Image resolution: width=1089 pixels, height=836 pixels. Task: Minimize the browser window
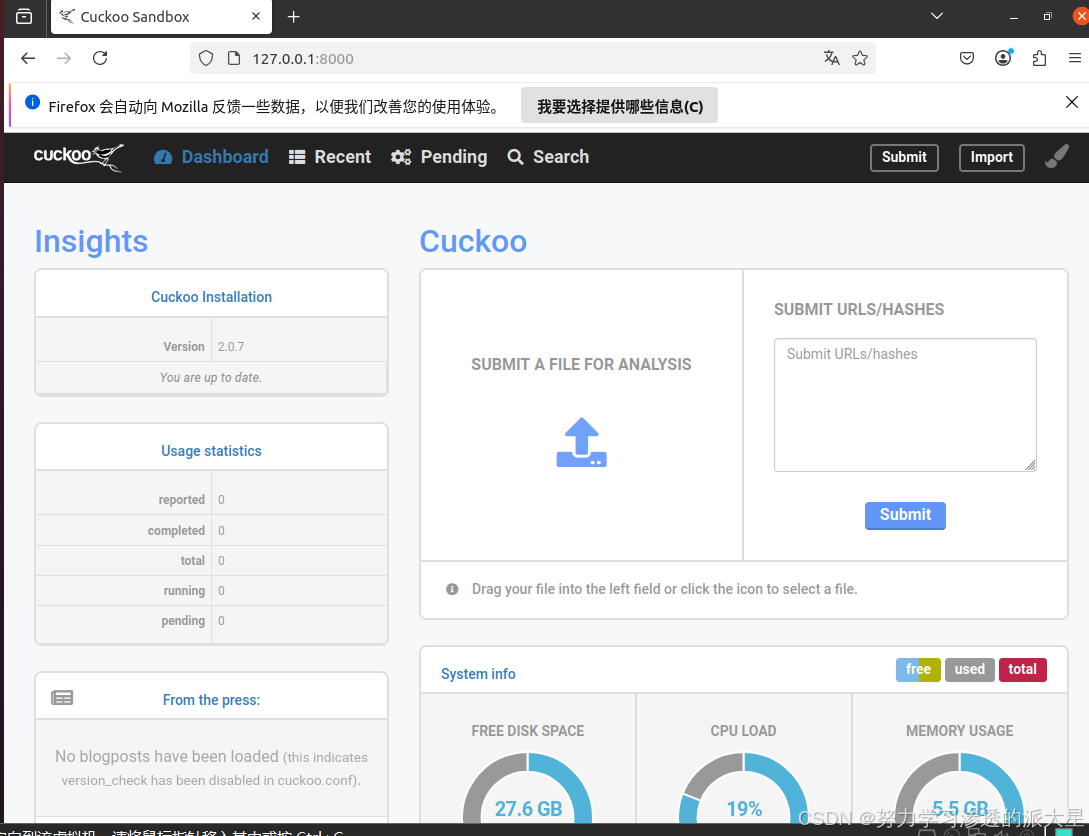[x=1013, y=17]
